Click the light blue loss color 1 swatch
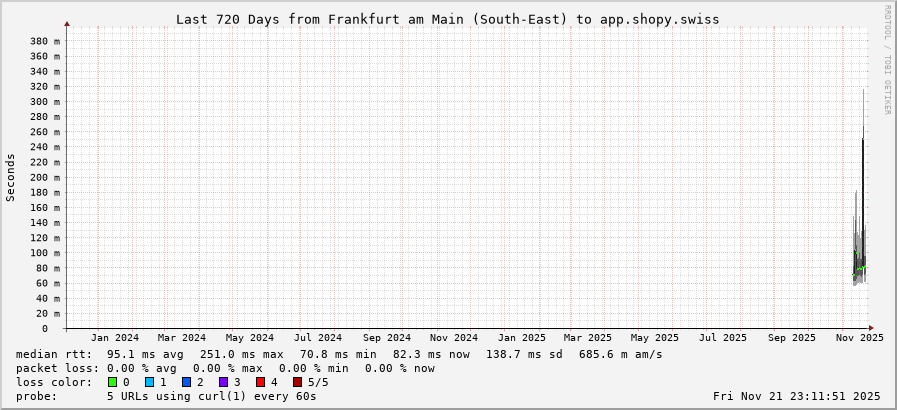 tap(149, 382)
